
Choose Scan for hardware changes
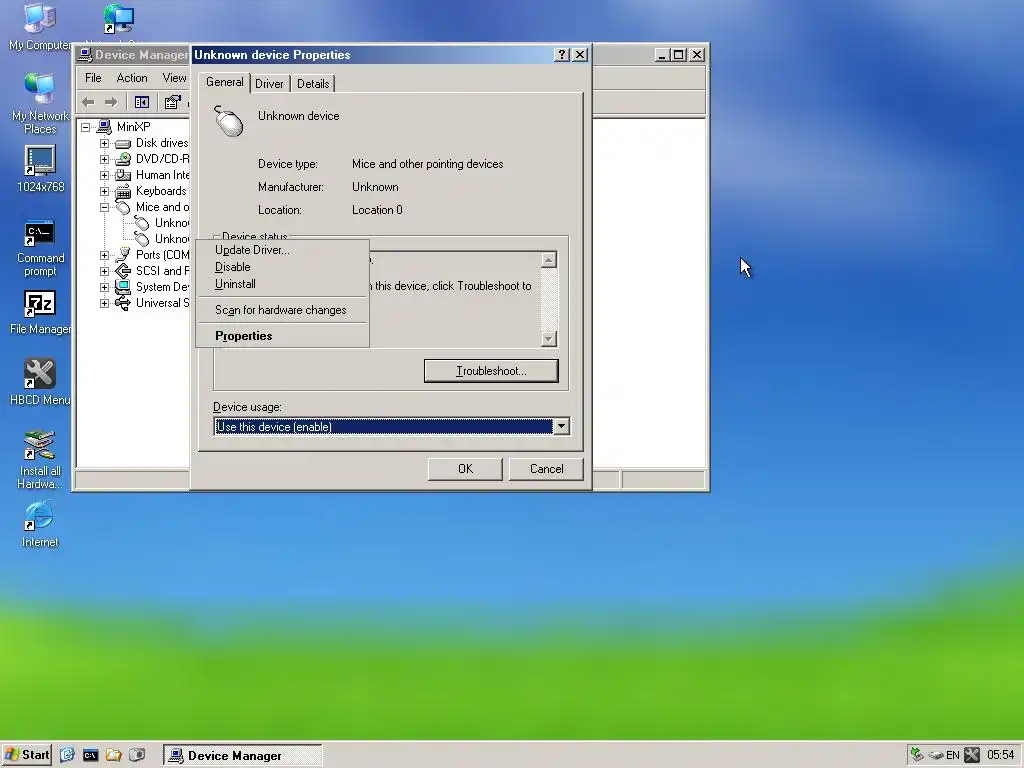coord(282,310)
